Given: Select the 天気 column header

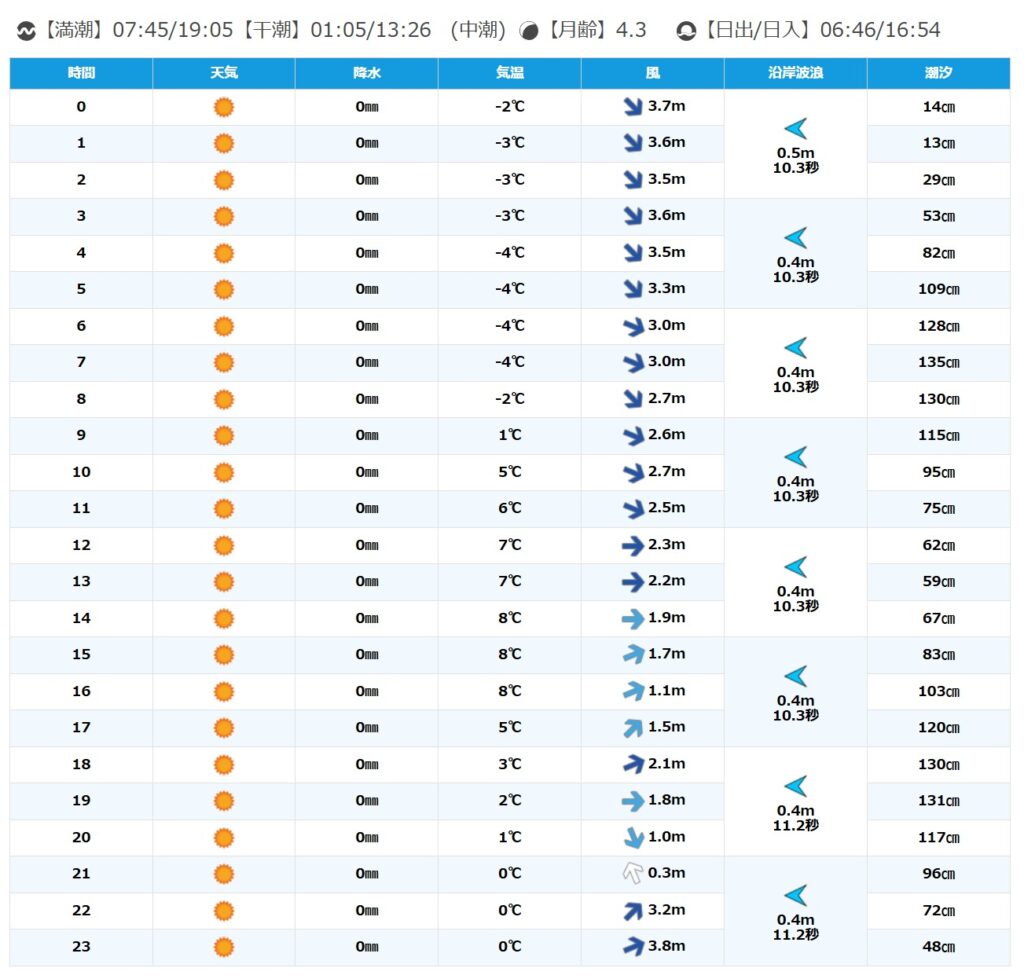Looking at the screenshot, I should 224,74.
